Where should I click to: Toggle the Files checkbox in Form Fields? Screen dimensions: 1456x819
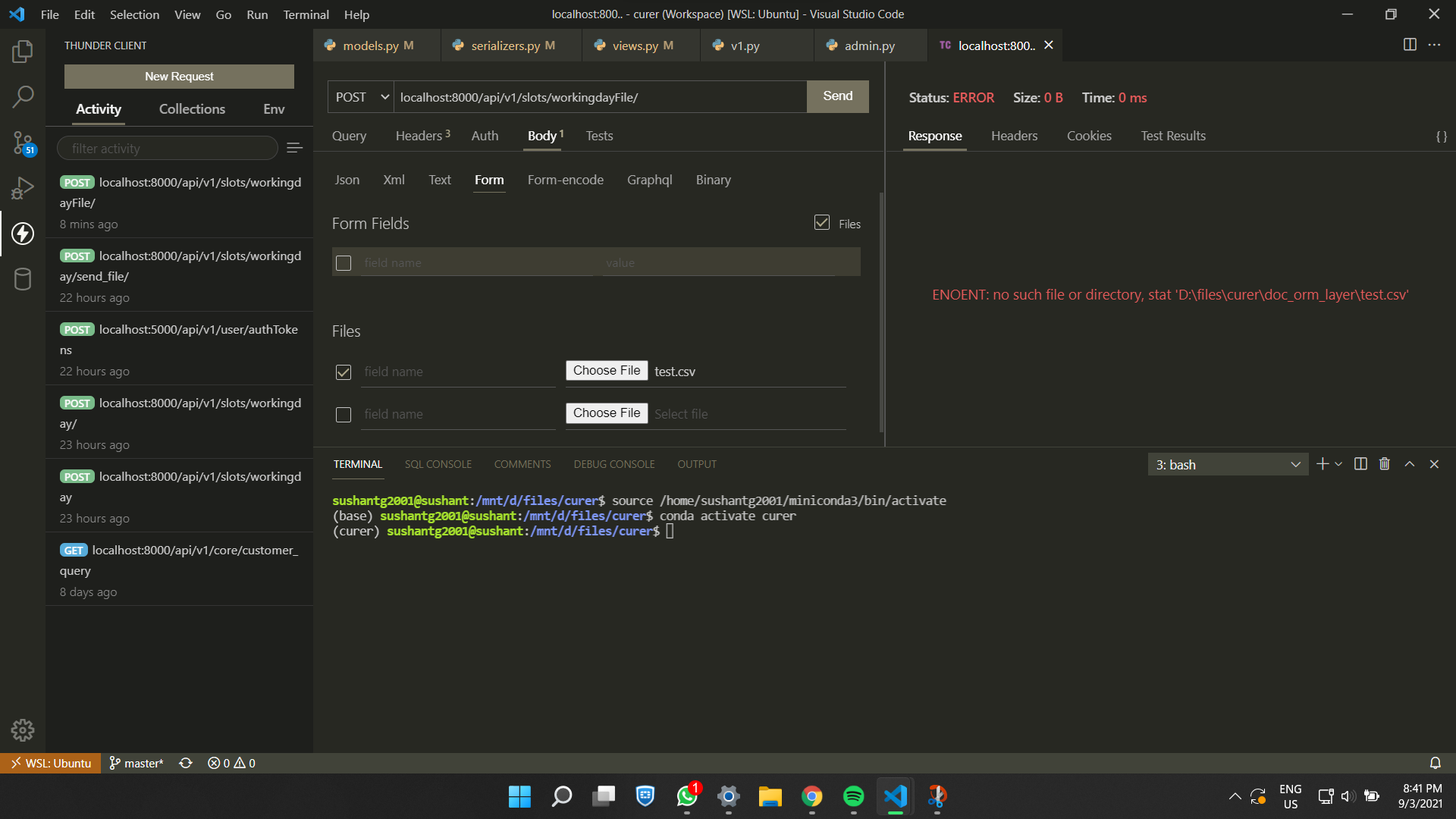pos(823,222)
